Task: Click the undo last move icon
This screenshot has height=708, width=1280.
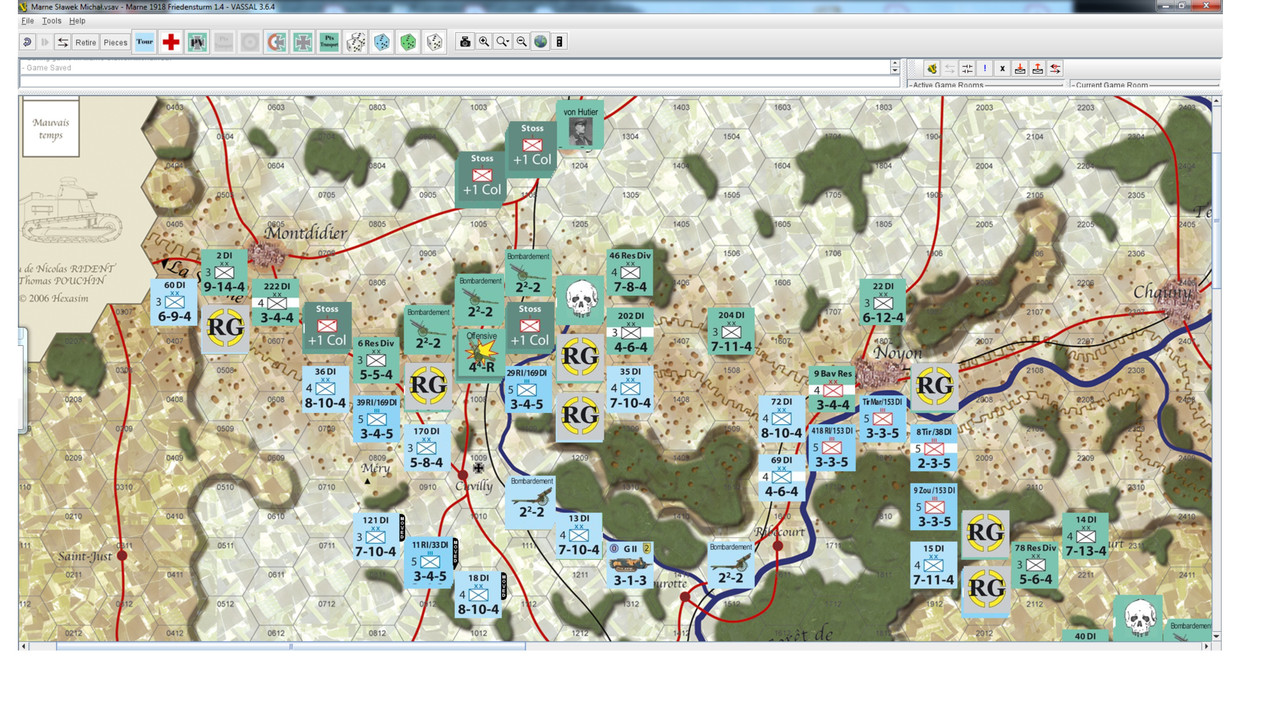Action: point(27,42)
